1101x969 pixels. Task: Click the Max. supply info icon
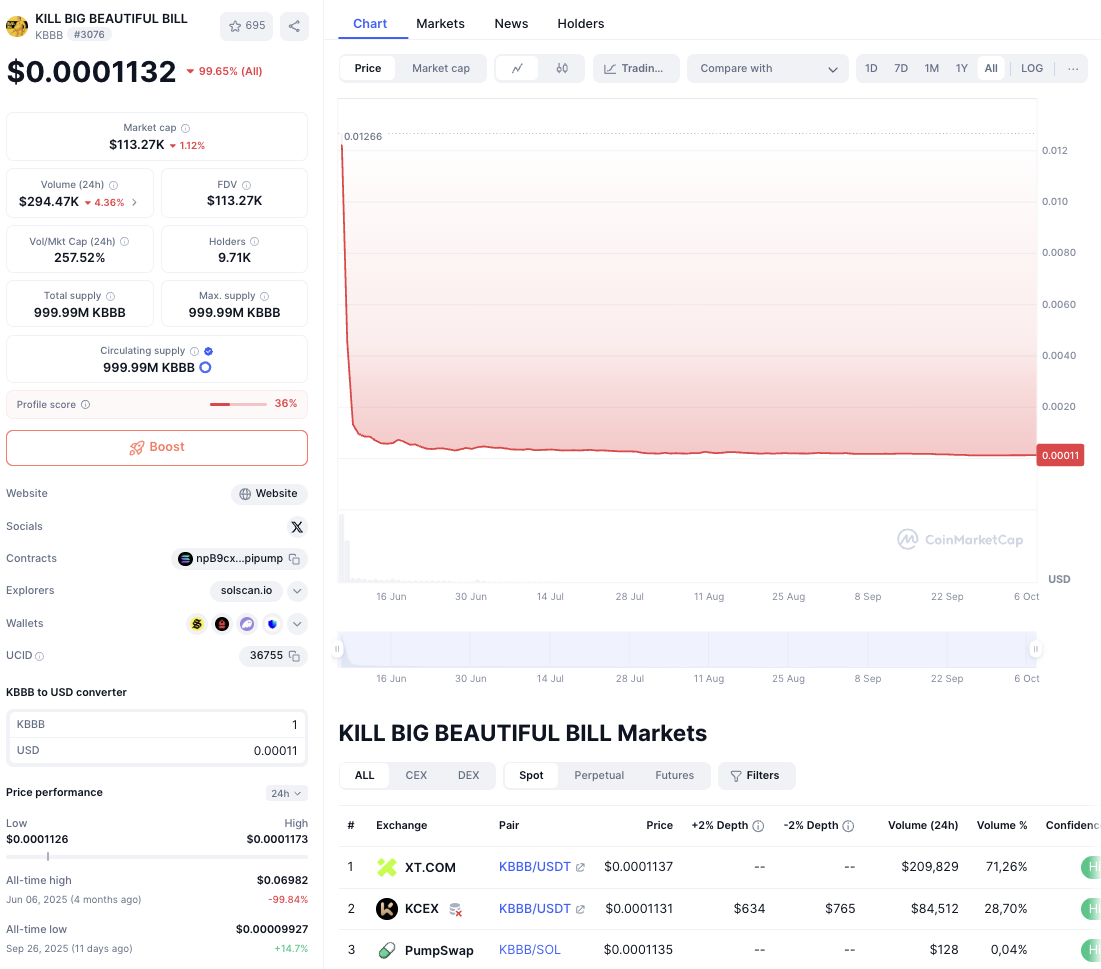click(x=265, y=296)
